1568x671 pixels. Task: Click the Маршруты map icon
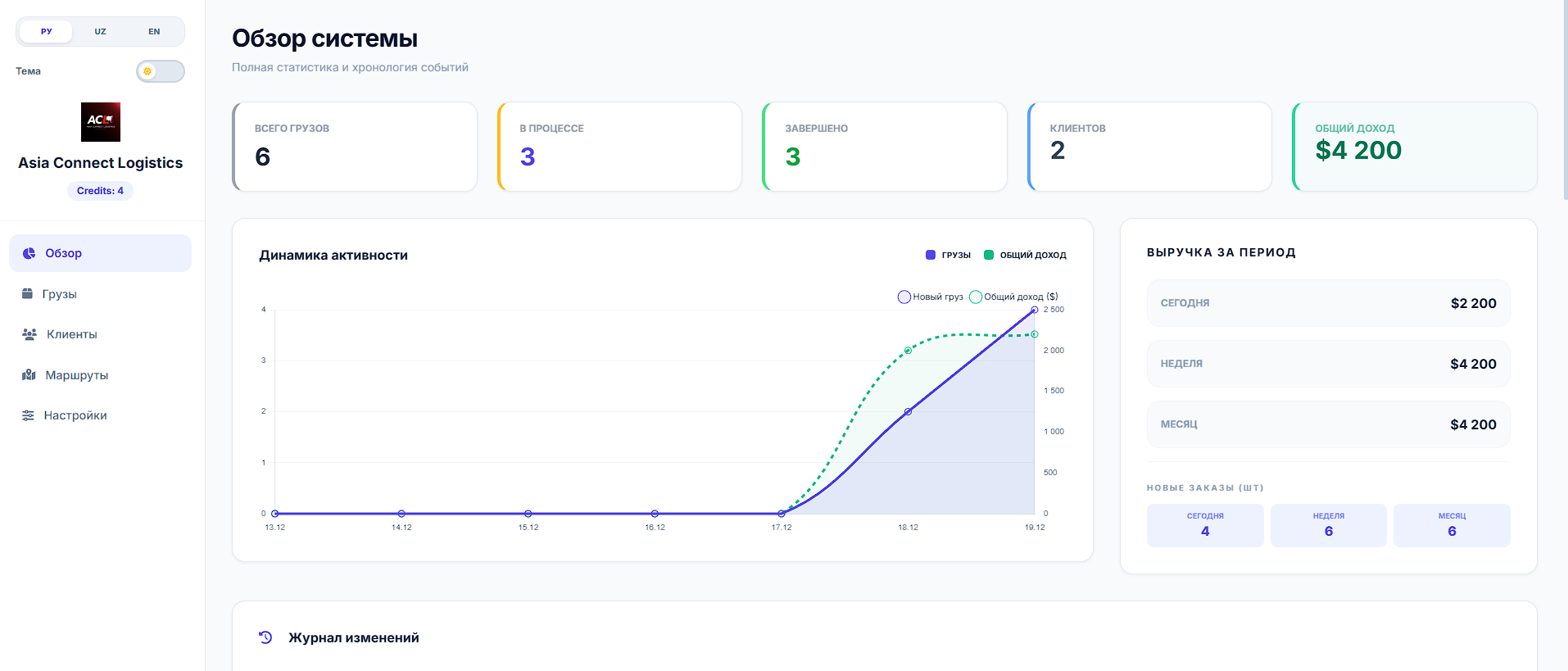click(29, 375)
